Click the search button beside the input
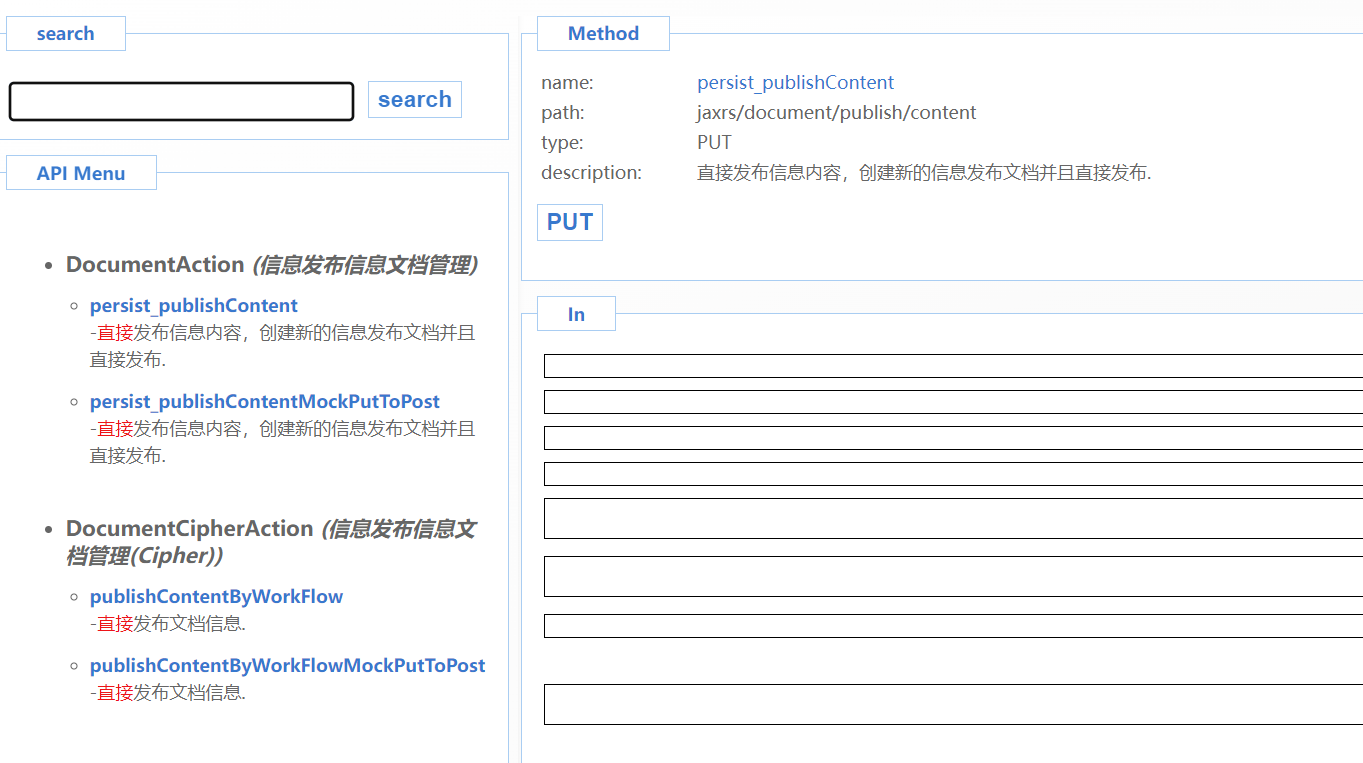Image resolution: width=1363 pixels, height=763 pixels. (x=415, y=100)
